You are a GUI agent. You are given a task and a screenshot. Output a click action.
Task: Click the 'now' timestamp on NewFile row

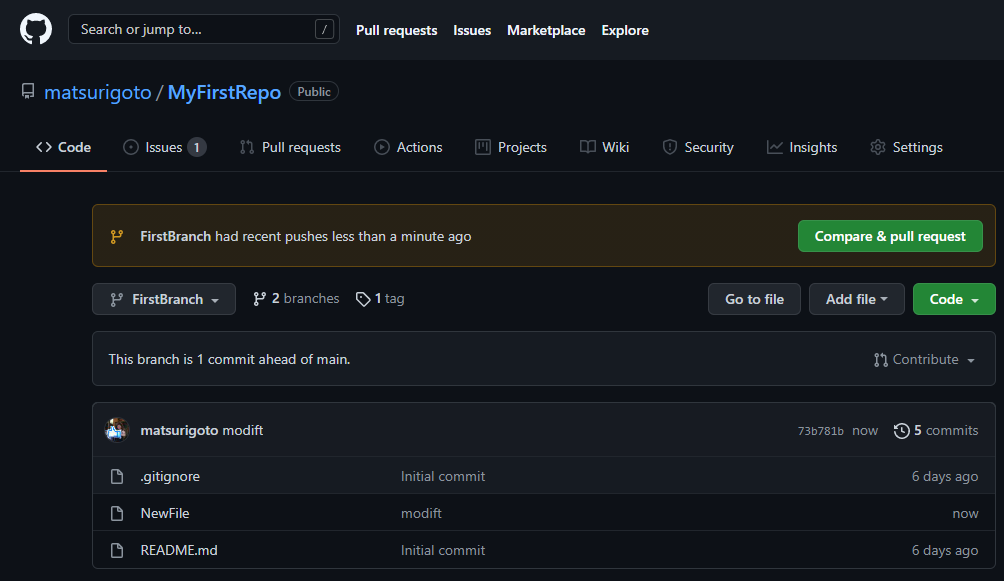coord(965,514)
